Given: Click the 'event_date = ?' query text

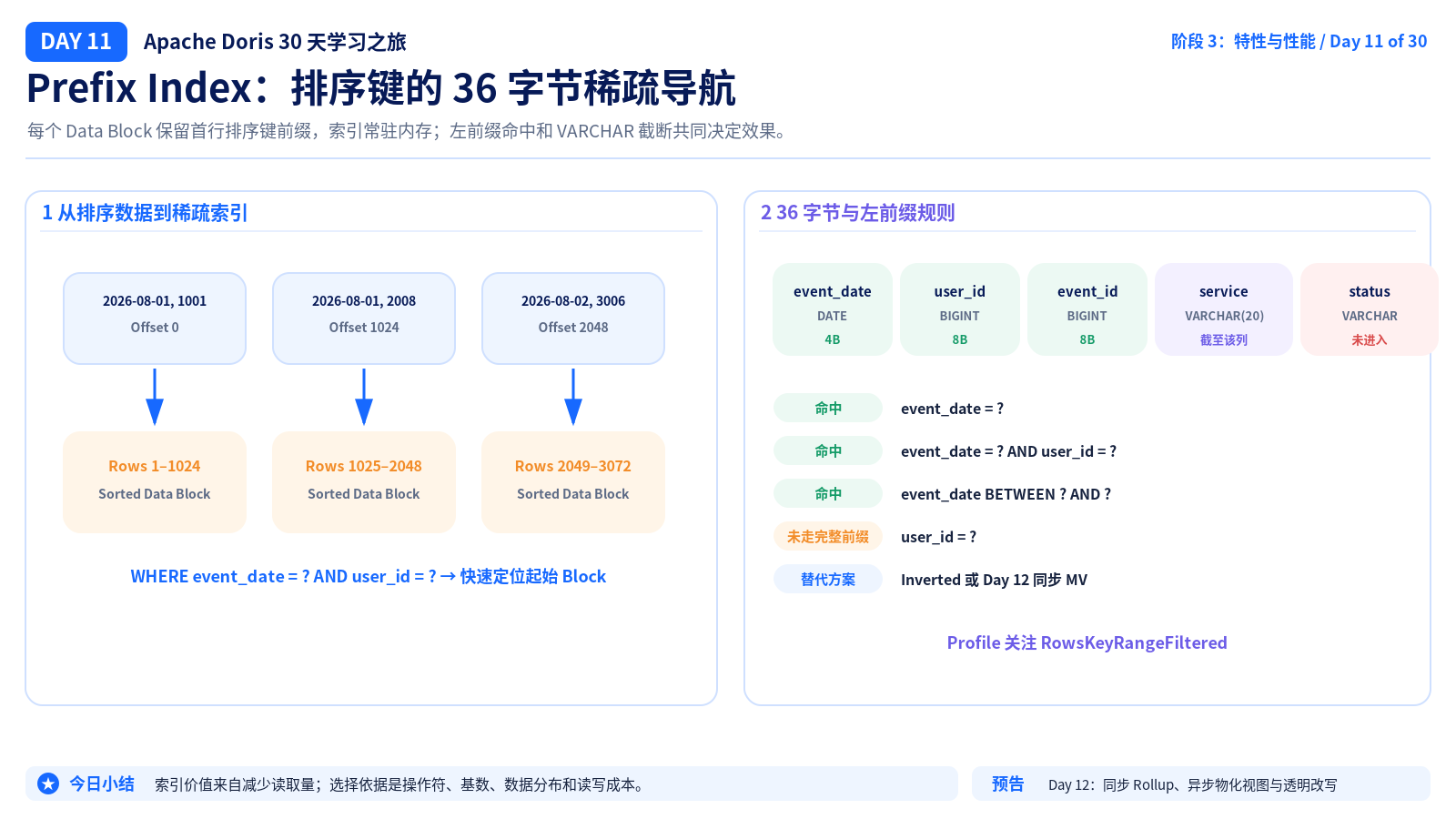Looking at the screenshot, I should (953, 409).
